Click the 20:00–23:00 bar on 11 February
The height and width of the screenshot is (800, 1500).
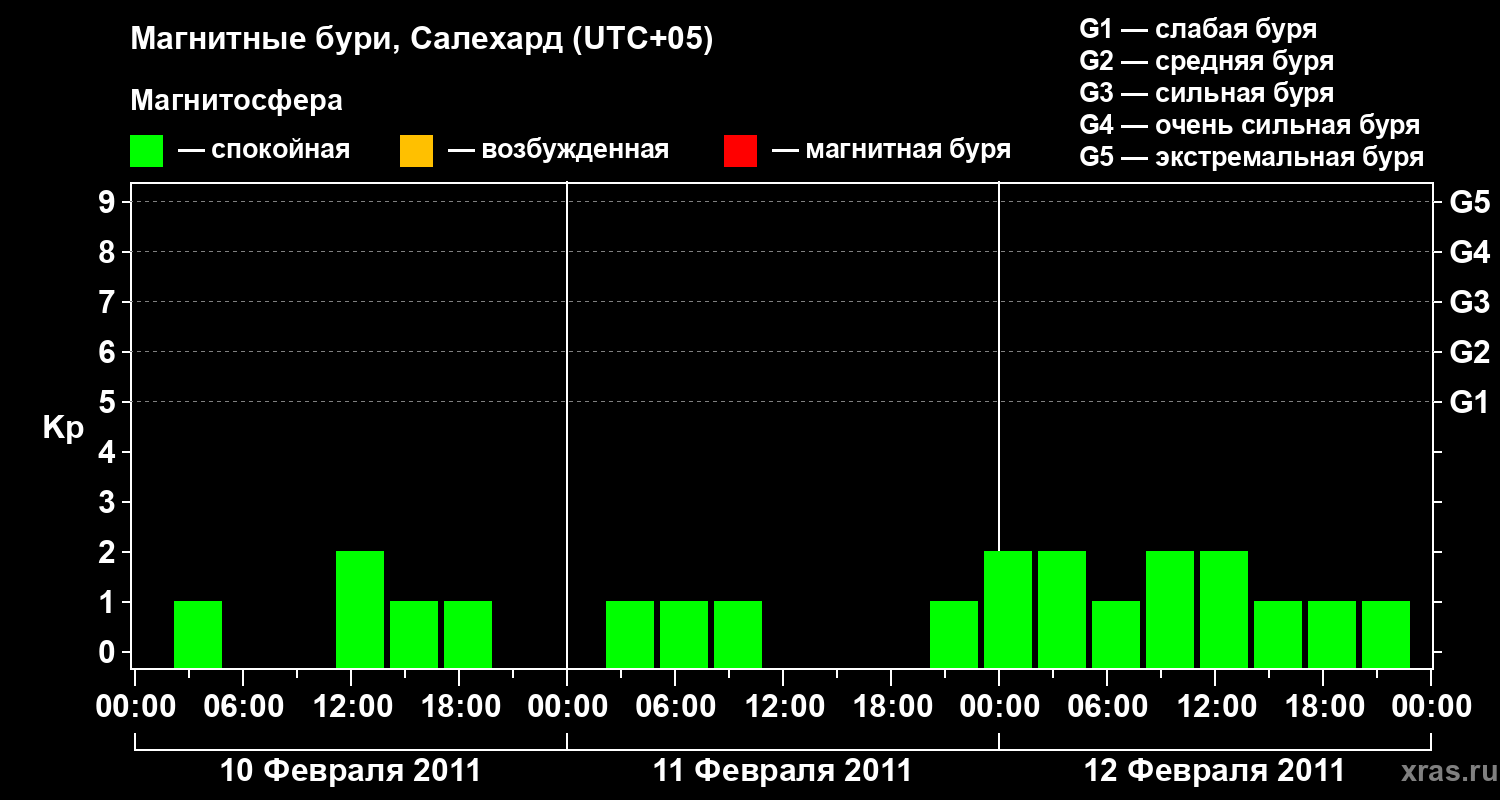954,634
